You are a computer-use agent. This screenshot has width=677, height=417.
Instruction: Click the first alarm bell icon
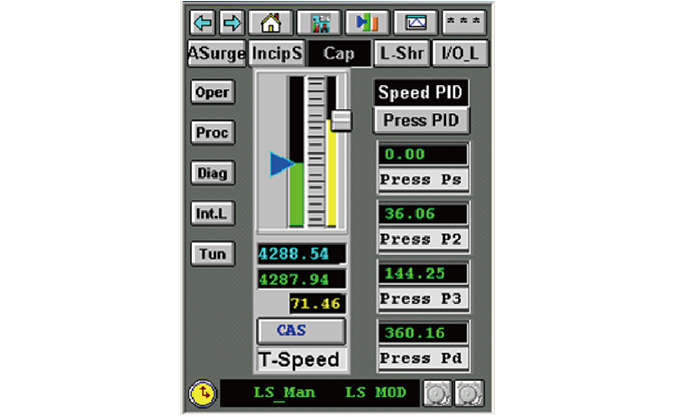click(437, 394)
